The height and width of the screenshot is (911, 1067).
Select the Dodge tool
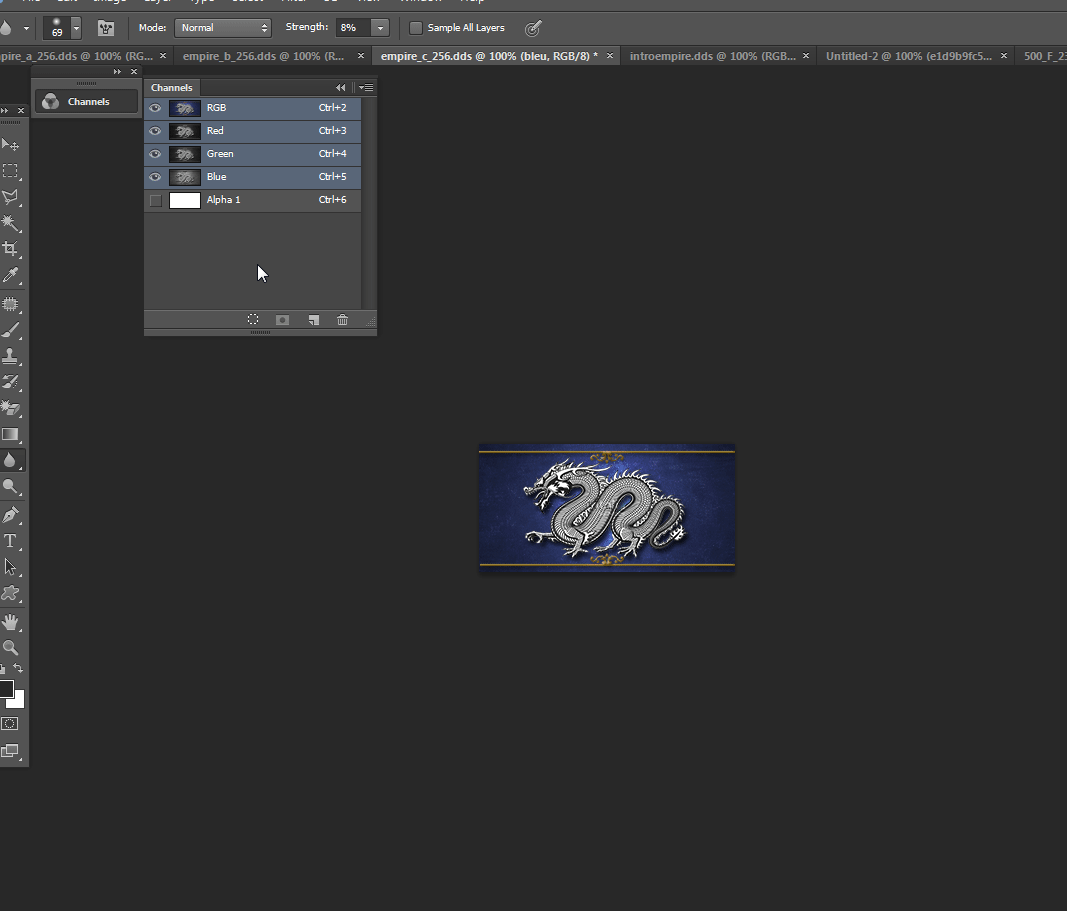[x=10, y=486]
